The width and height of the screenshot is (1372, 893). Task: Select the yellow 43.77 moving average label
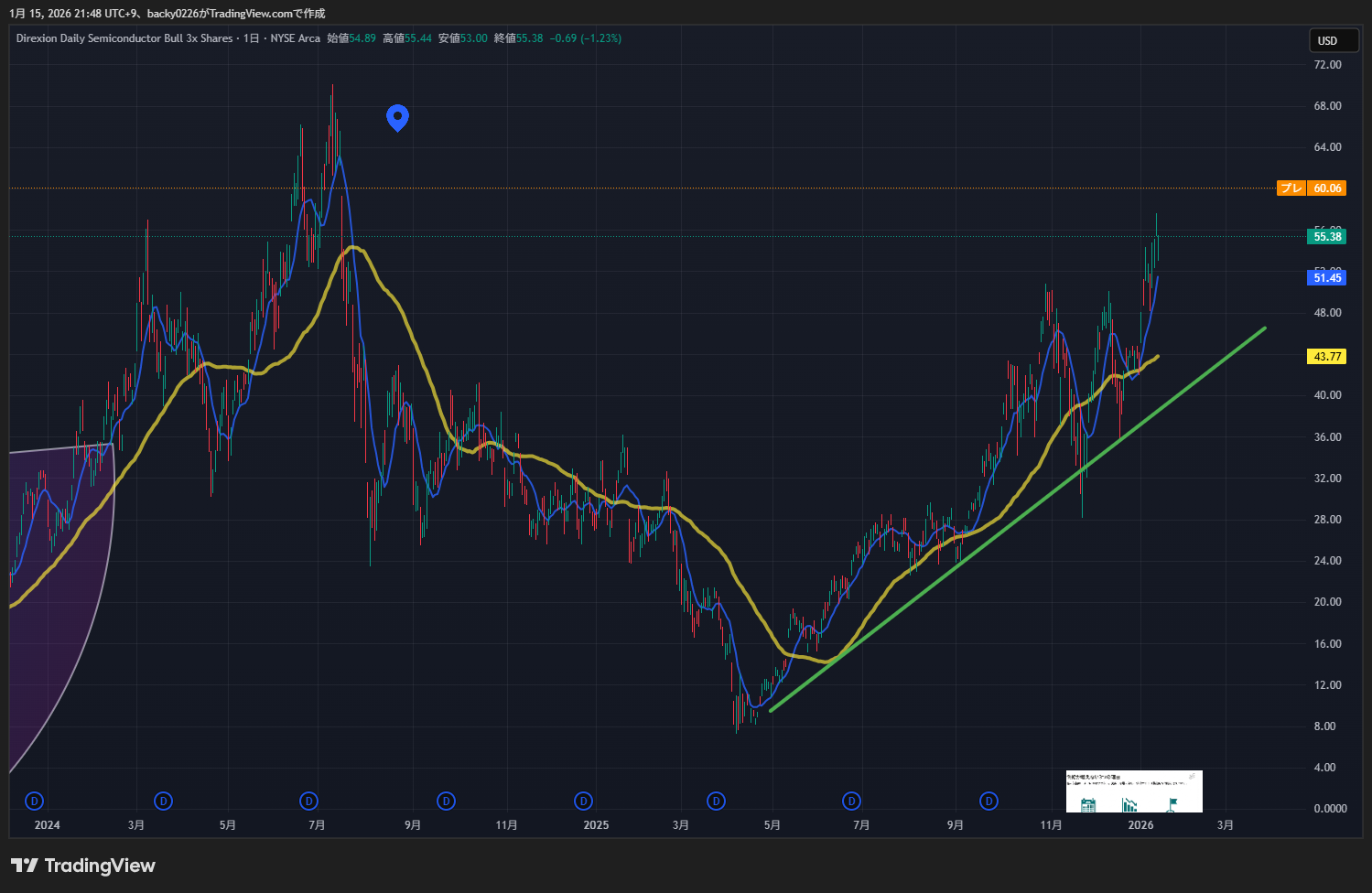(1326, 357)
